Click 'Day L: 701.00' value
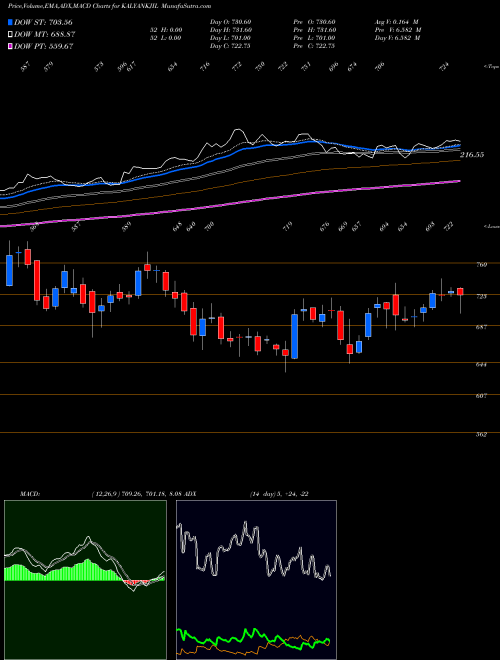The width and height of the screenshot is (500, 660). [x=231, y=38]
